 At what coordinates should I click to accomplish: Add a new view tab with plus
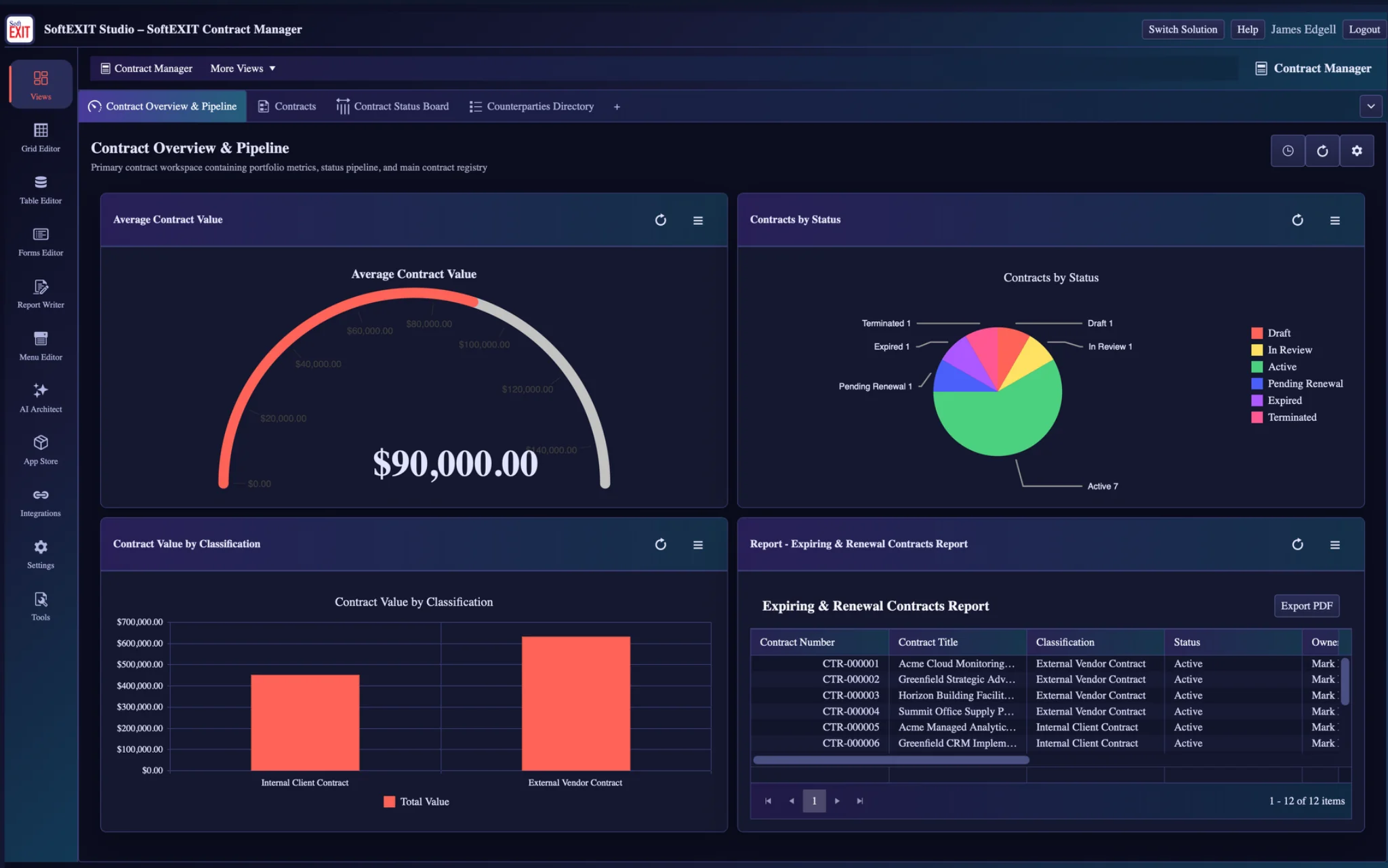click(617, 107)
